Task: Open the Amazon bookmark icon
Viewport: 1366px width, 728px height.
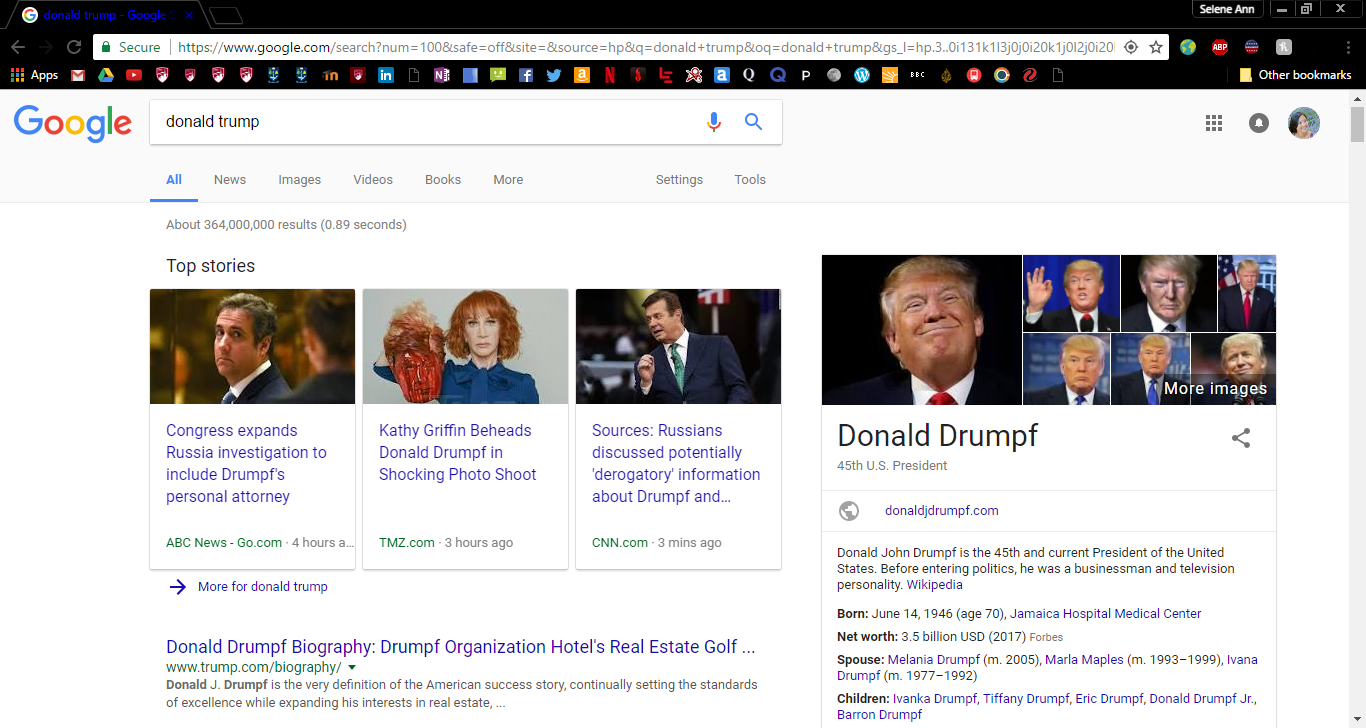Action: (582, 75)
